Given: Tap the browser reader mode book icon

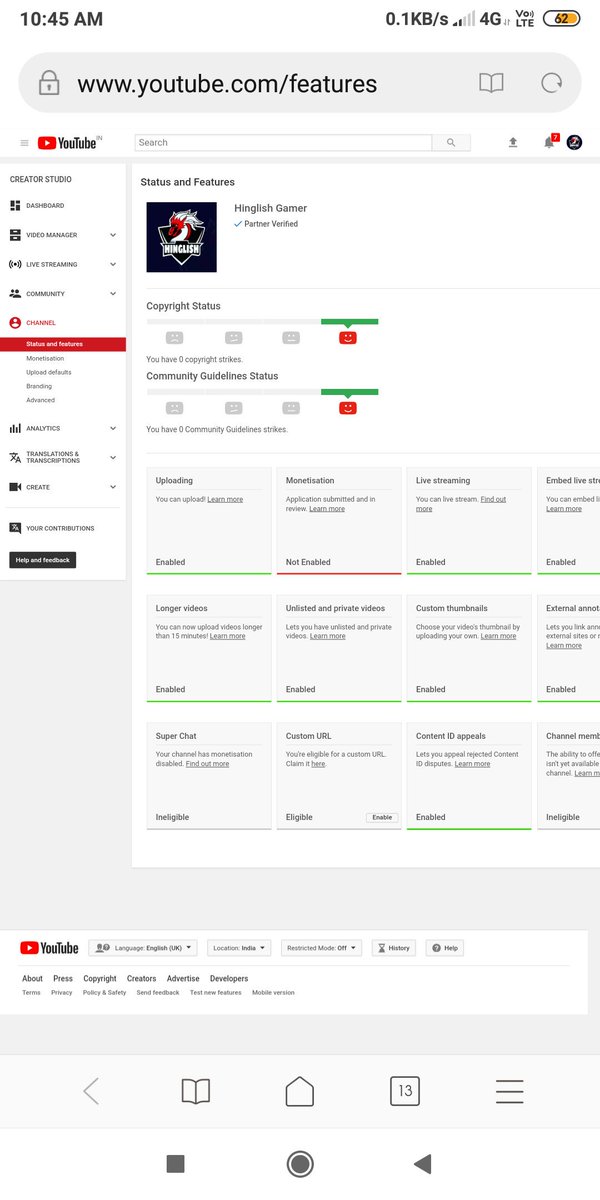Looking at the screenshot, I should (491, 83).
